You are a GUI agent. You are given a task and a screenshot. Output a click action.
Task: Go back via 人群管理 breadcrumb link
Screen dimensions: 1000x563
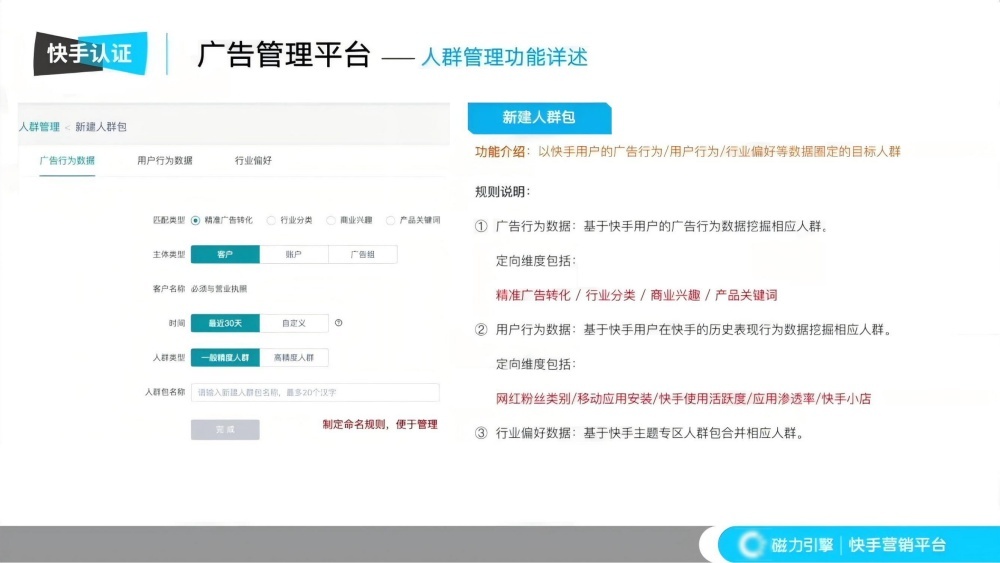(x=39, y=127)
